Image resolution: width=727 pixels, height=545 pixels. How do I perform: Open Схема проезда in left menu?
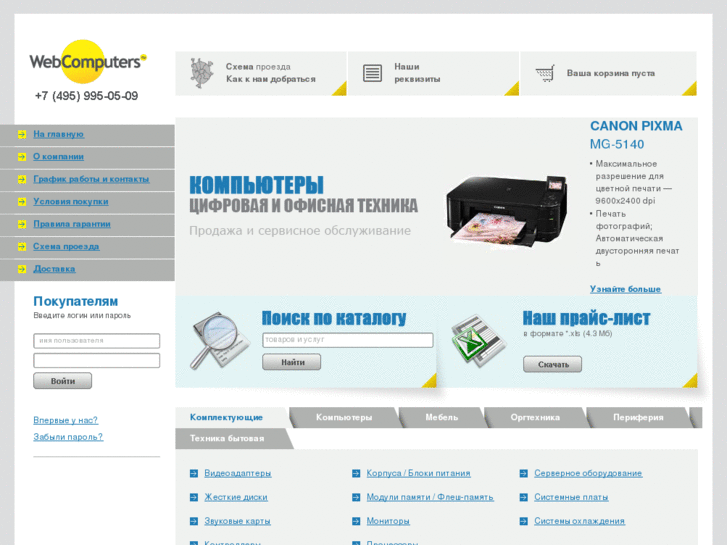coord(66,246)
